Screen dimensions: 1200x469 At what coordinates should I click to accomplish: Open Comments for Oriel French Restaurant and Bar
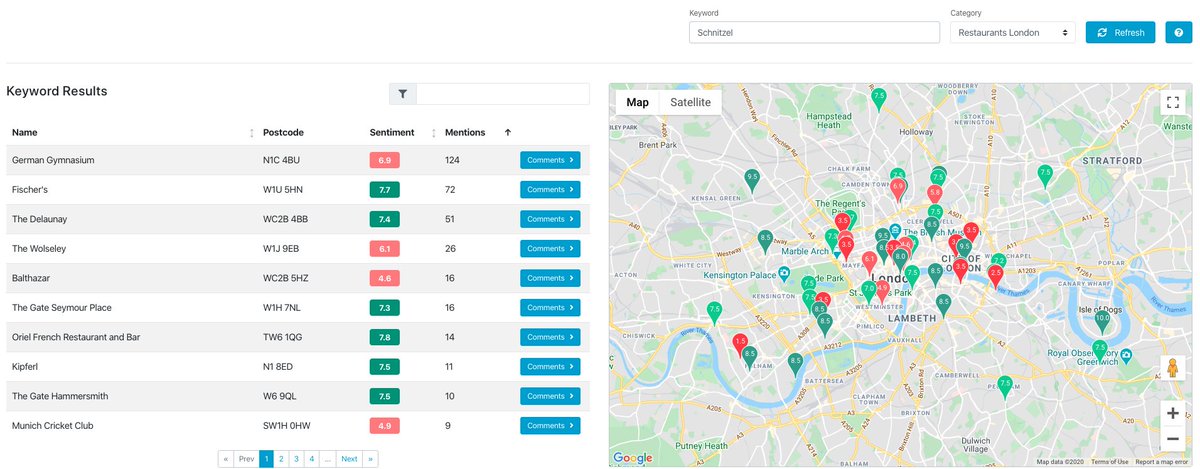(550, 337)
